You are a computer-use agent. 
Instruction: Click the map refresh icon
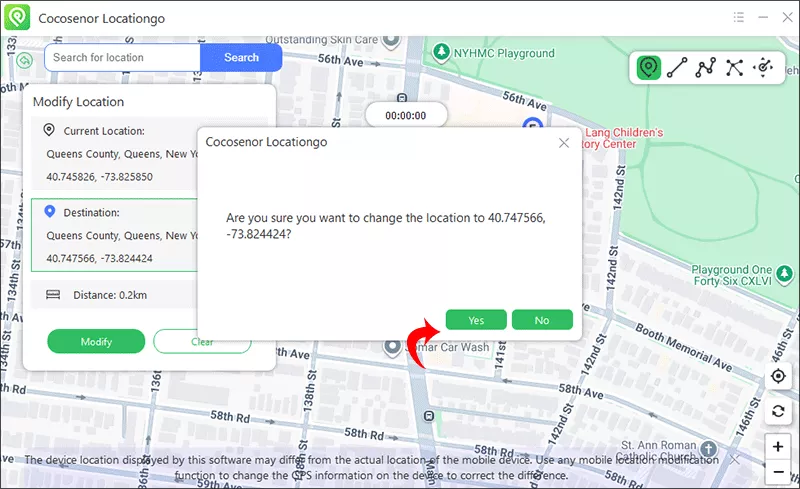(x=778, y=411)
